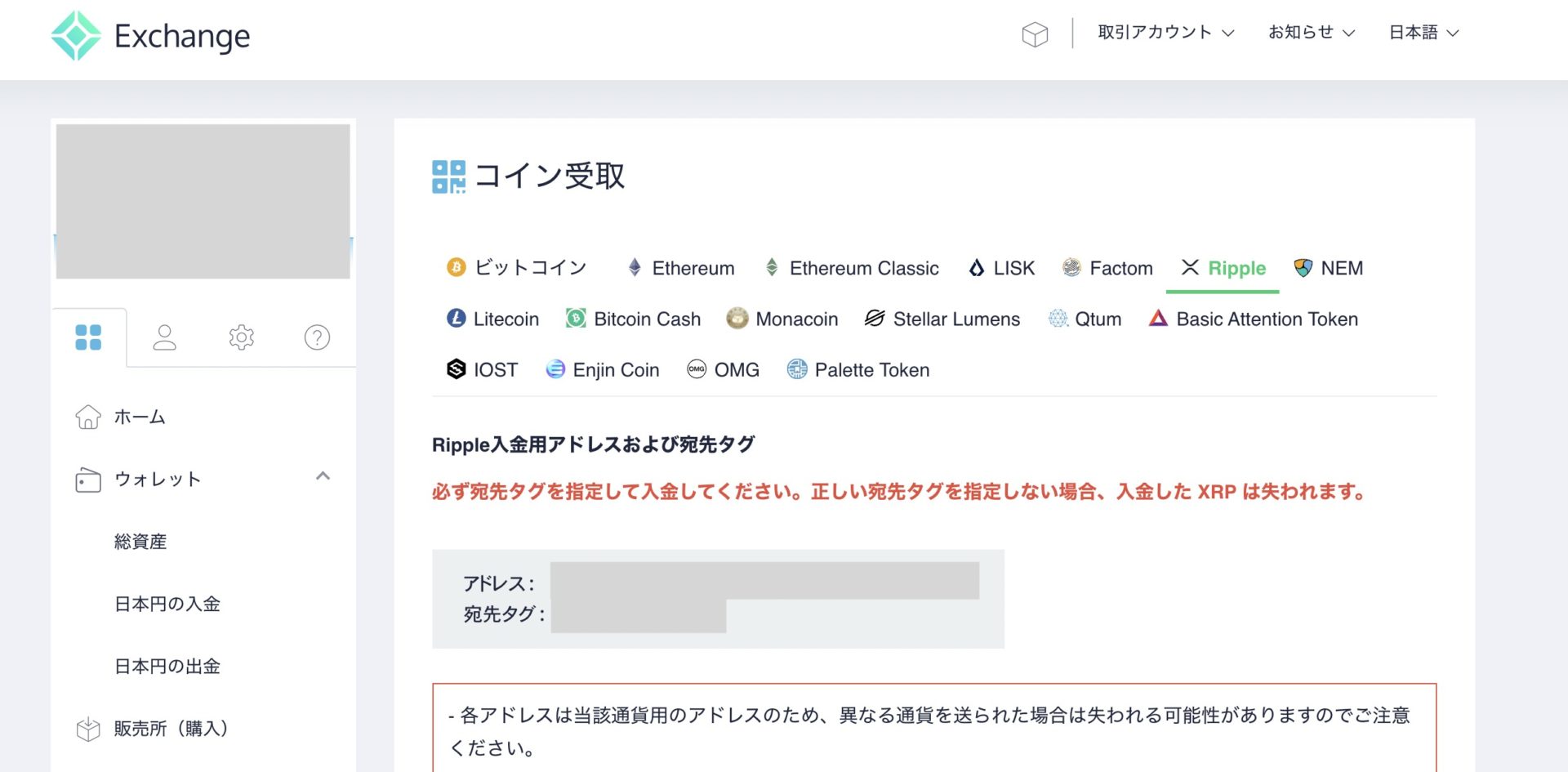Select the ビットコイン tab
1568x772 pixels.
click(517, 268)
